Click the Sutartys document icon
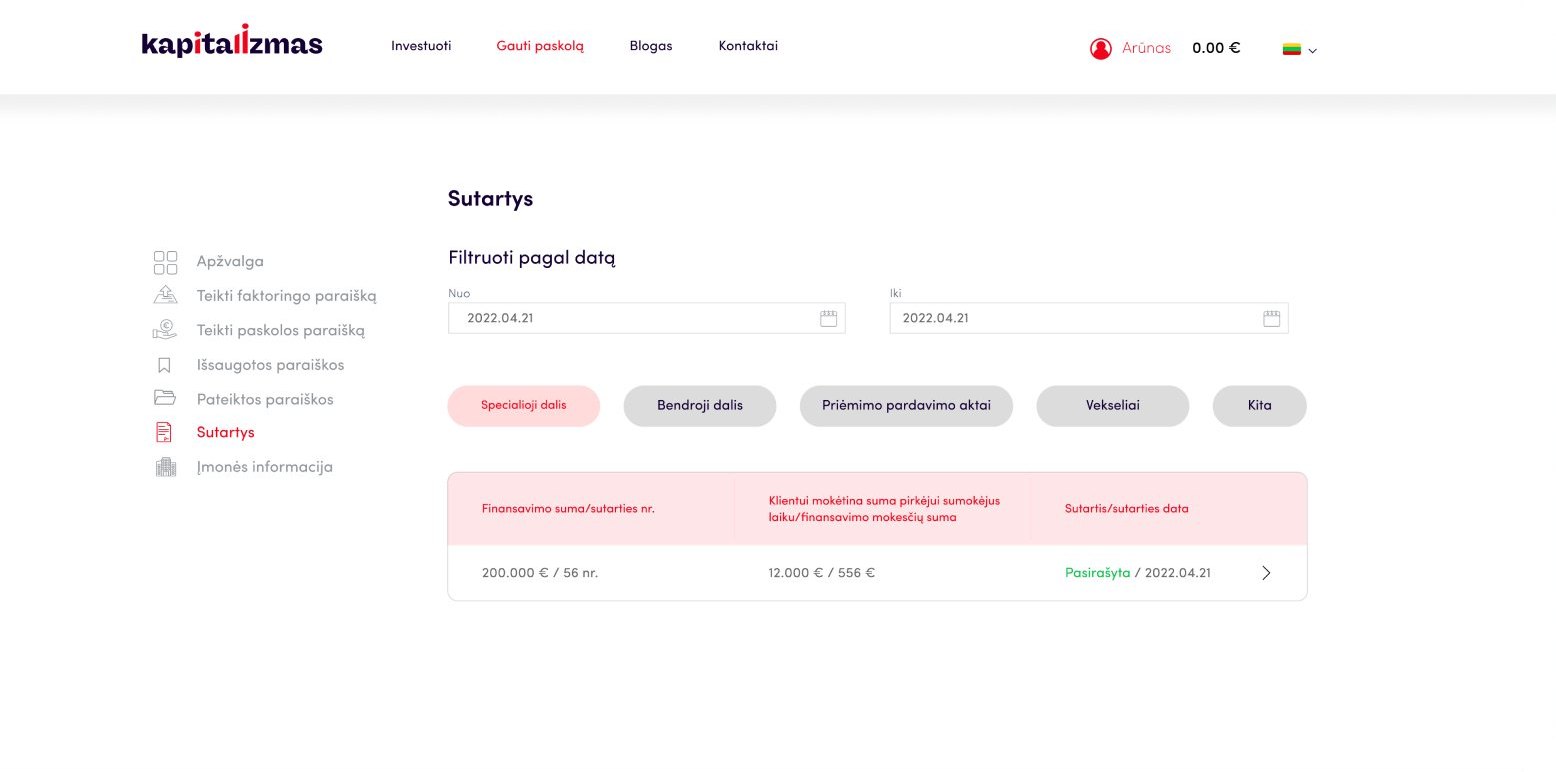Screen dimensions: 1556x772 point(165,432)
